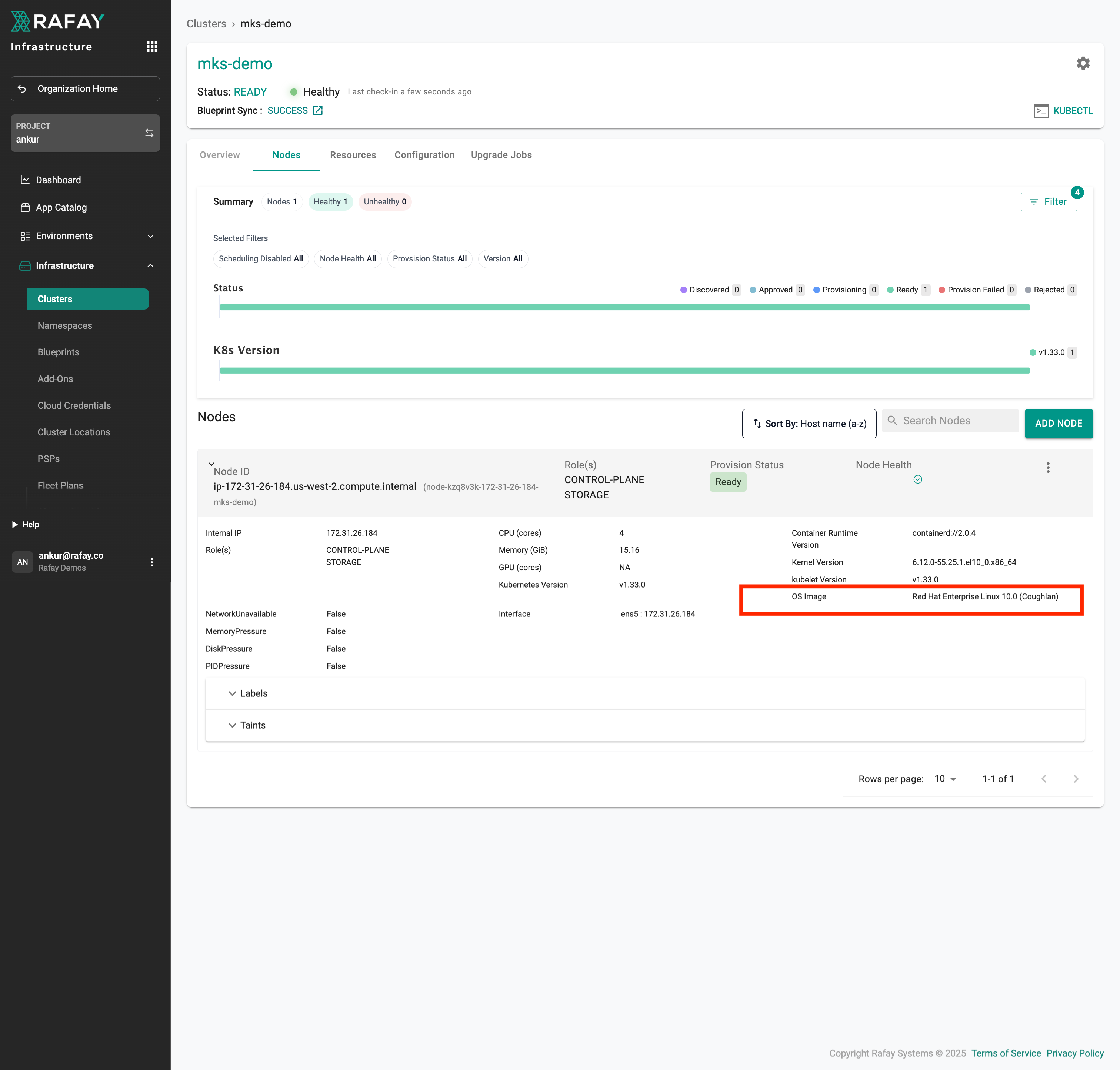Click the Dashboard chart icon

point(25,180)
